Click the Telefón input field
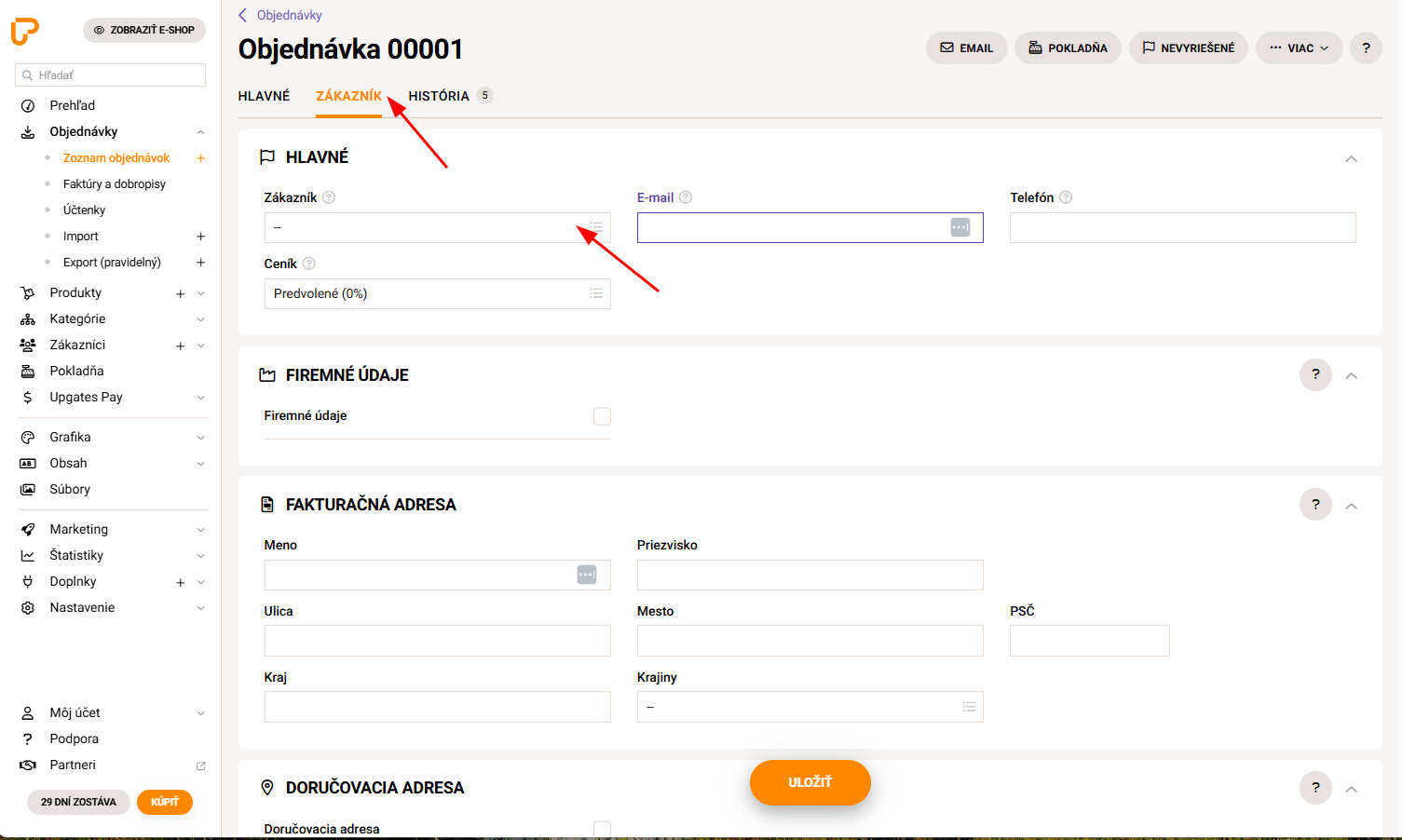 point(1183,227)
